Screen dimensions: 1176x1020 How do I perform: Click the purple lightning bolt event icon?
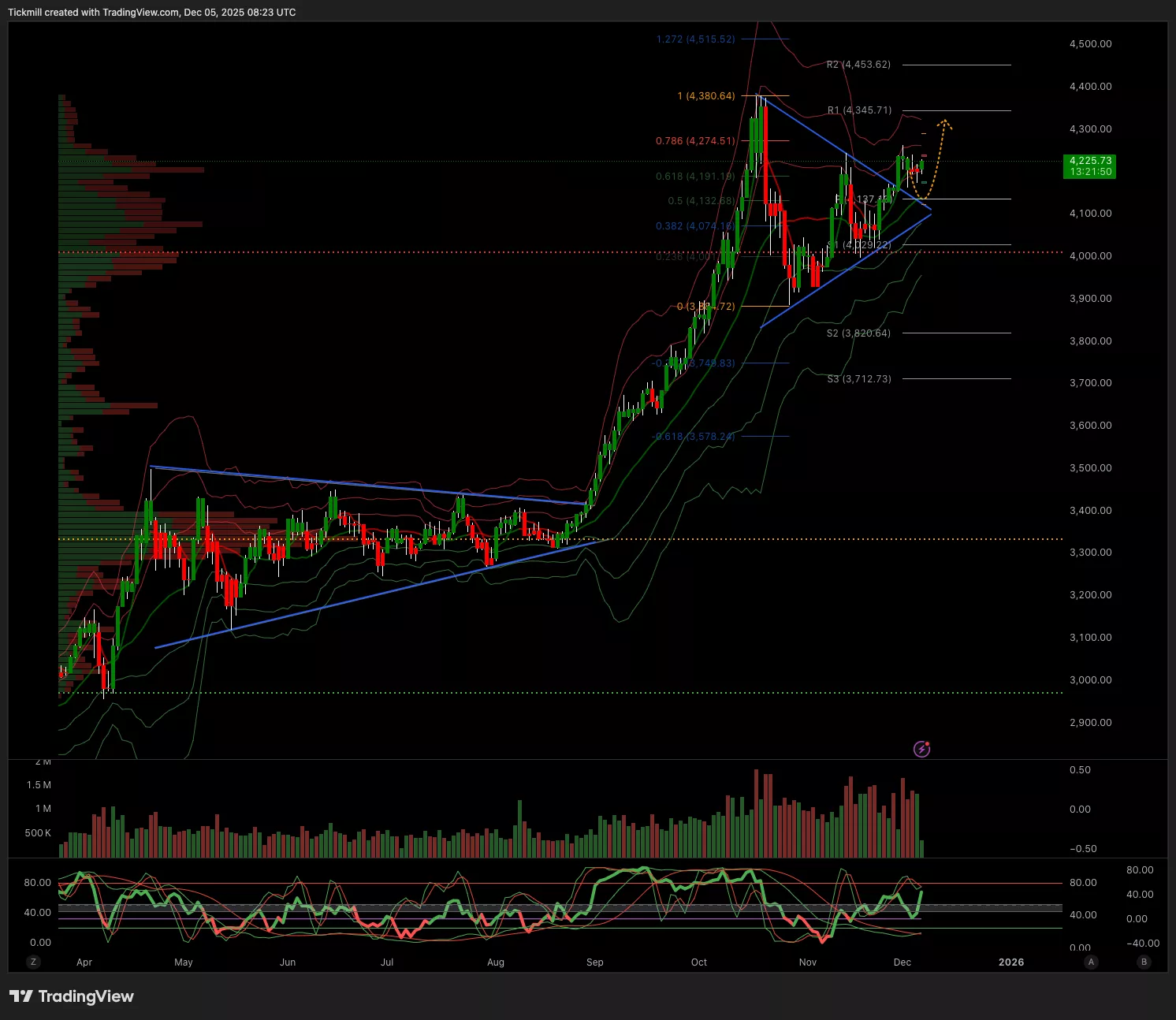click(921, 749)
